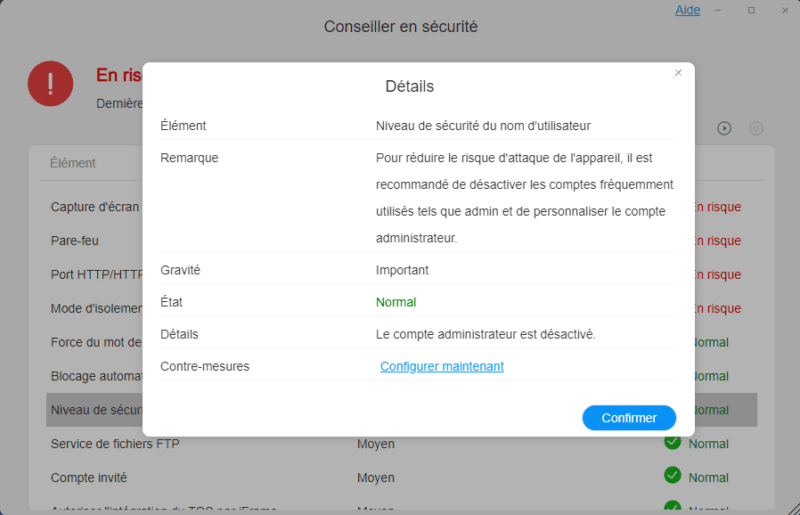
Task: Maximize the Conseiller en sécurité window
Action: [x=751, y=10]
